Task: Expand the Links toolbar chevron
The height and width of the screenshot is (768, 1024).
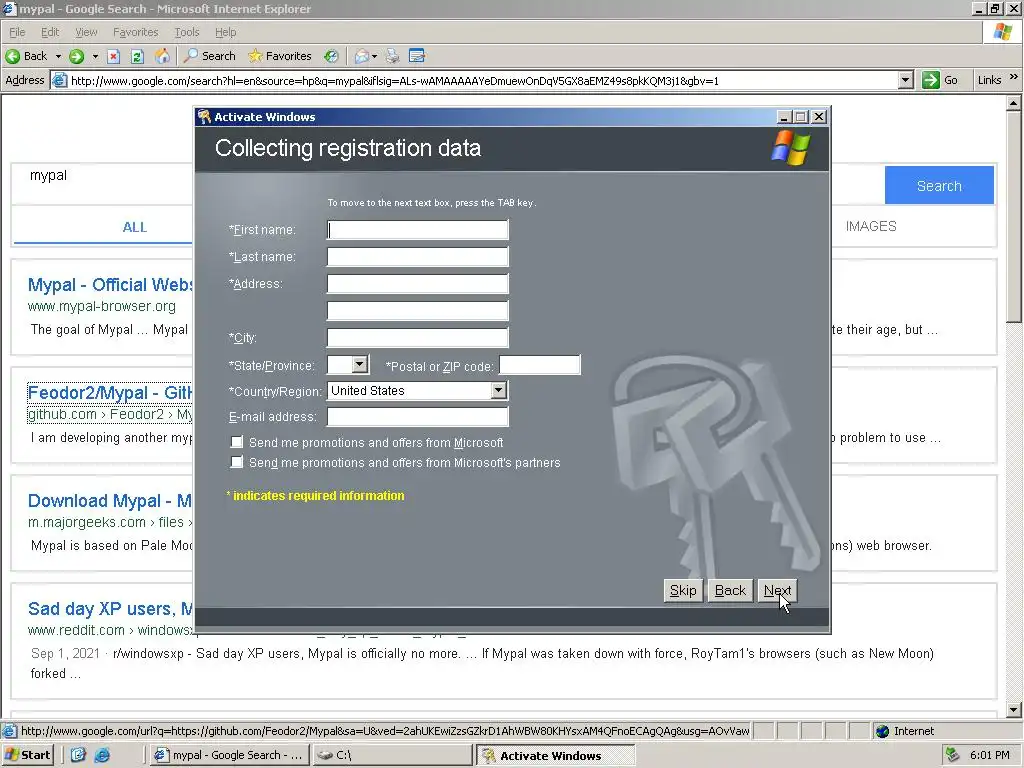Action: [x=1014, y=77]
